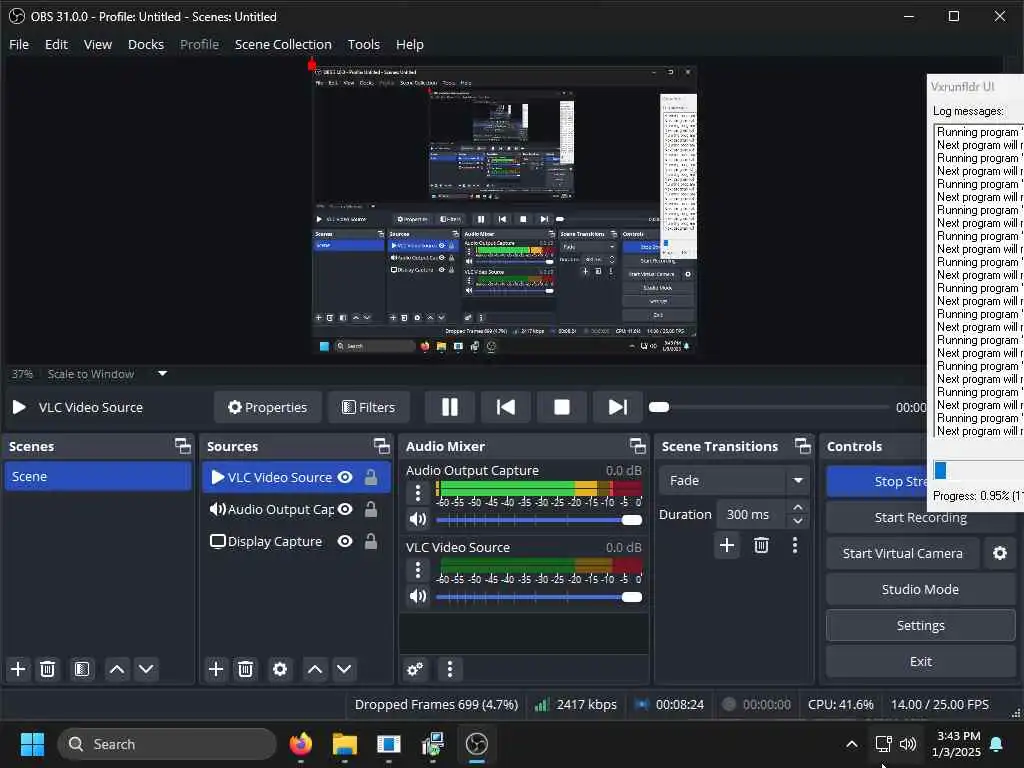Toggle lock on VLC Video Source
Viewport: 1024px width, 768px height.
(x=371, y=477)
